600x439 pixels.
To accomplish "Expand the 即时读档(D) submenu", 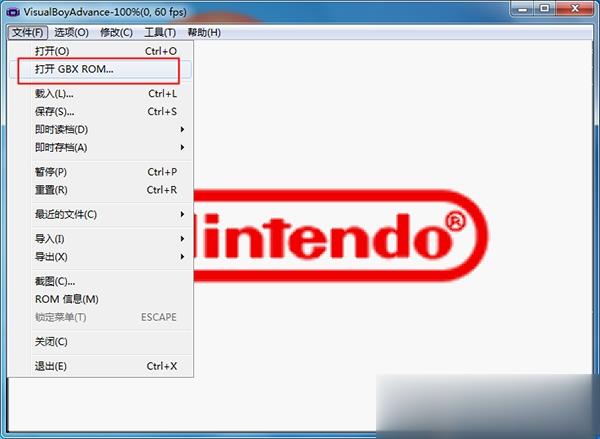I will 100,129.
